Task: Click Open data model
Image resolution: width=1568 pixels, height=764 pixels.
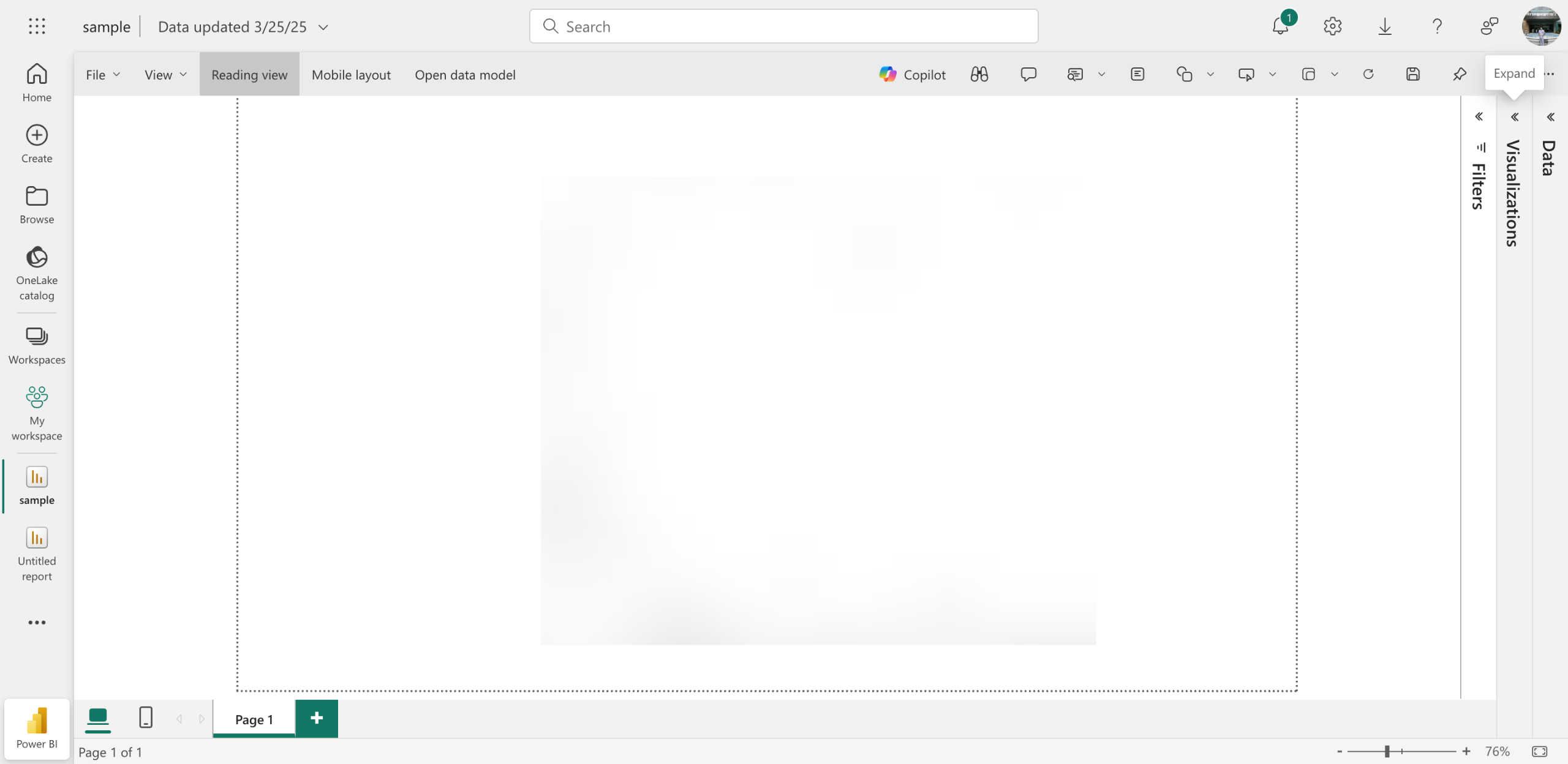Action: 465,75
